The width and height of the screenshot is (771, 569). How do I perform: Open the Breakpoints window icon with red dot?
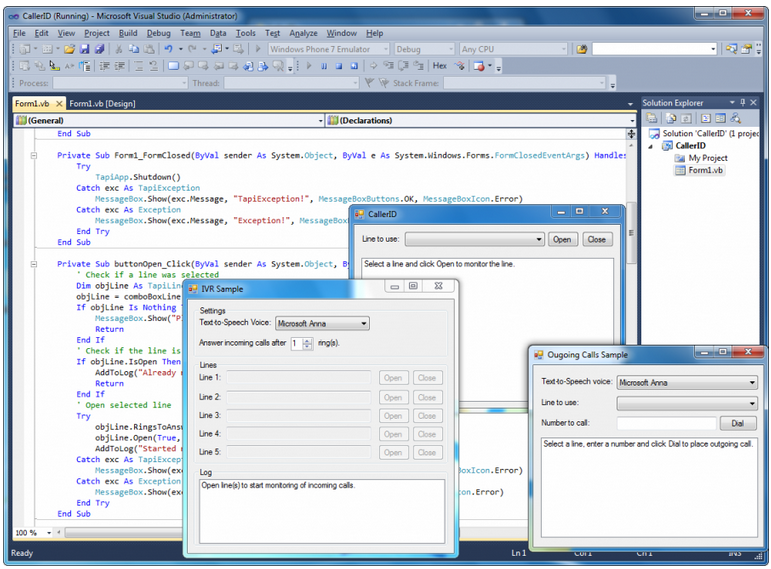pos(479,66)
